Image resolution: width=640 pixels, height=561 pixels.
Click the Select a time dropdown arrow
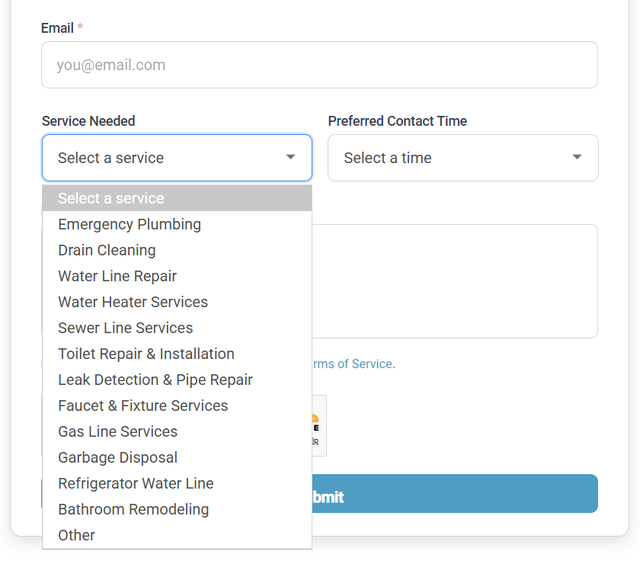576,158
